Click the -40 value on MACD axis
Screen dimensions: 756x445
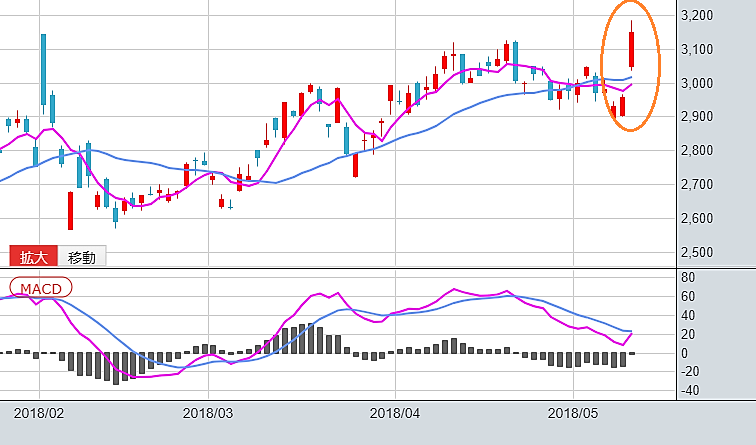(690, 390)
